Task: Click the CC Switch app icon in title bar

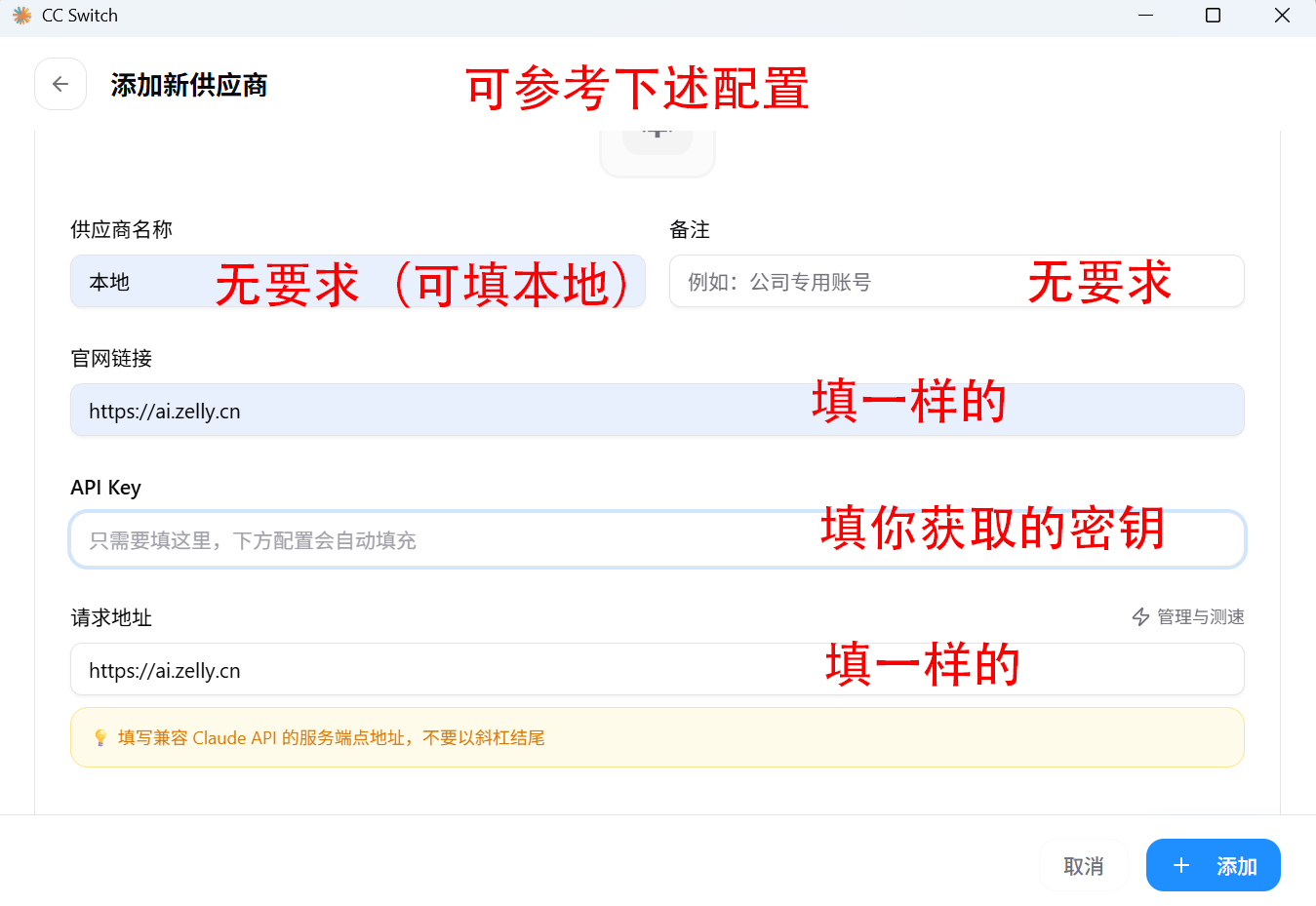Action: coord(21,16)
